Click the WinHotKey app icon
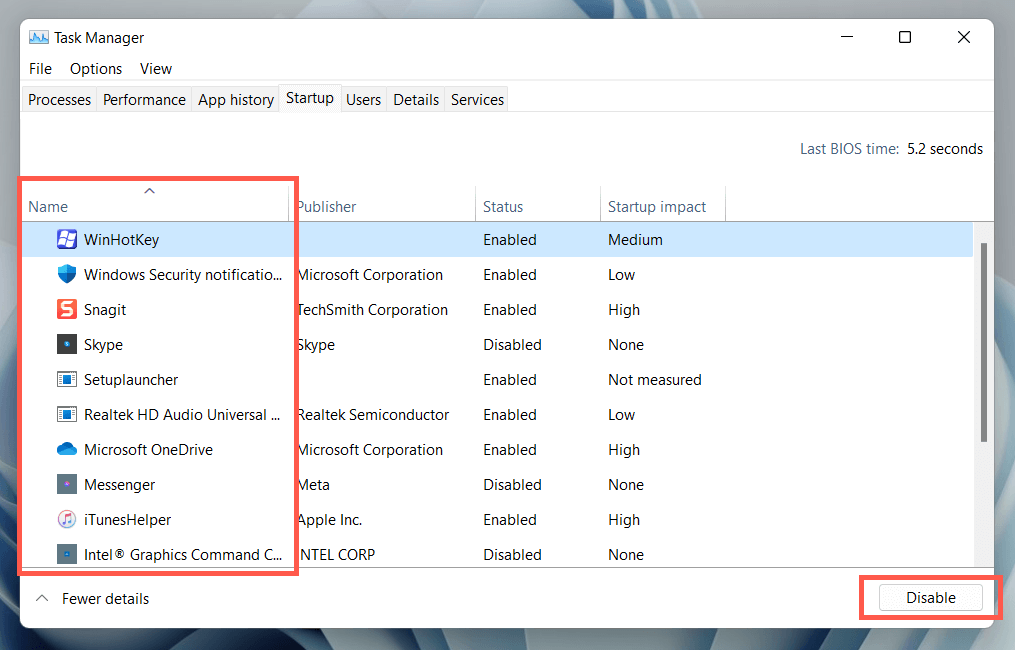1015x650 pixels. tap(67, 240)
